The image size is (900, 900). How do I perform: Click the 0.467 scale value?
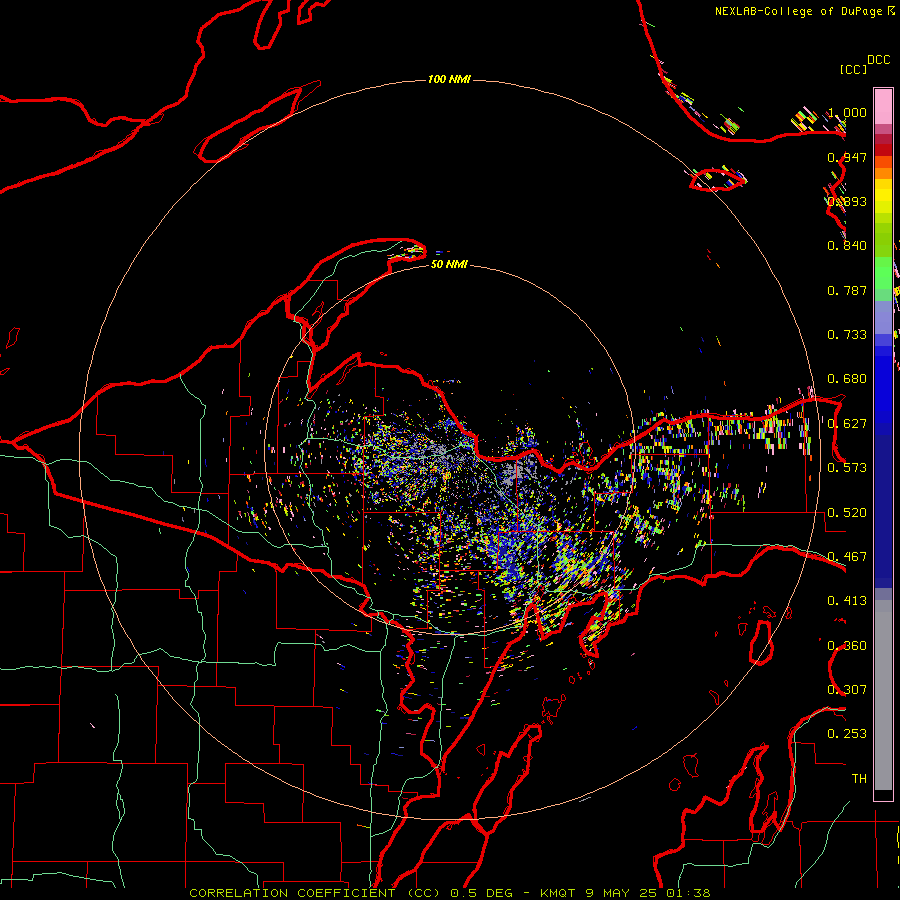[x=847, y=557]
